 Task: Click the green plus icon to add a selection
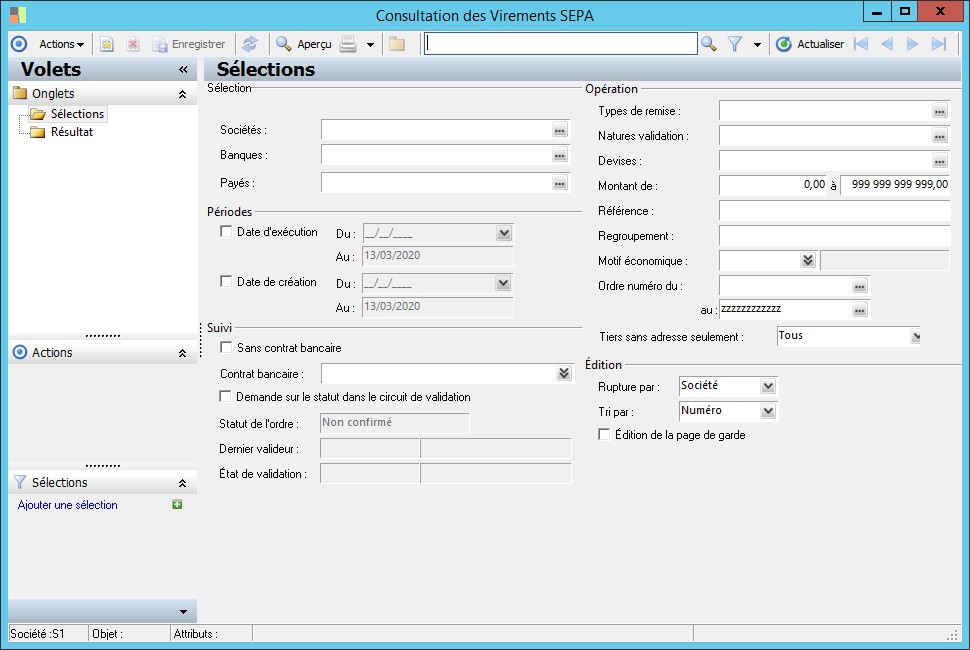point(177,505)
